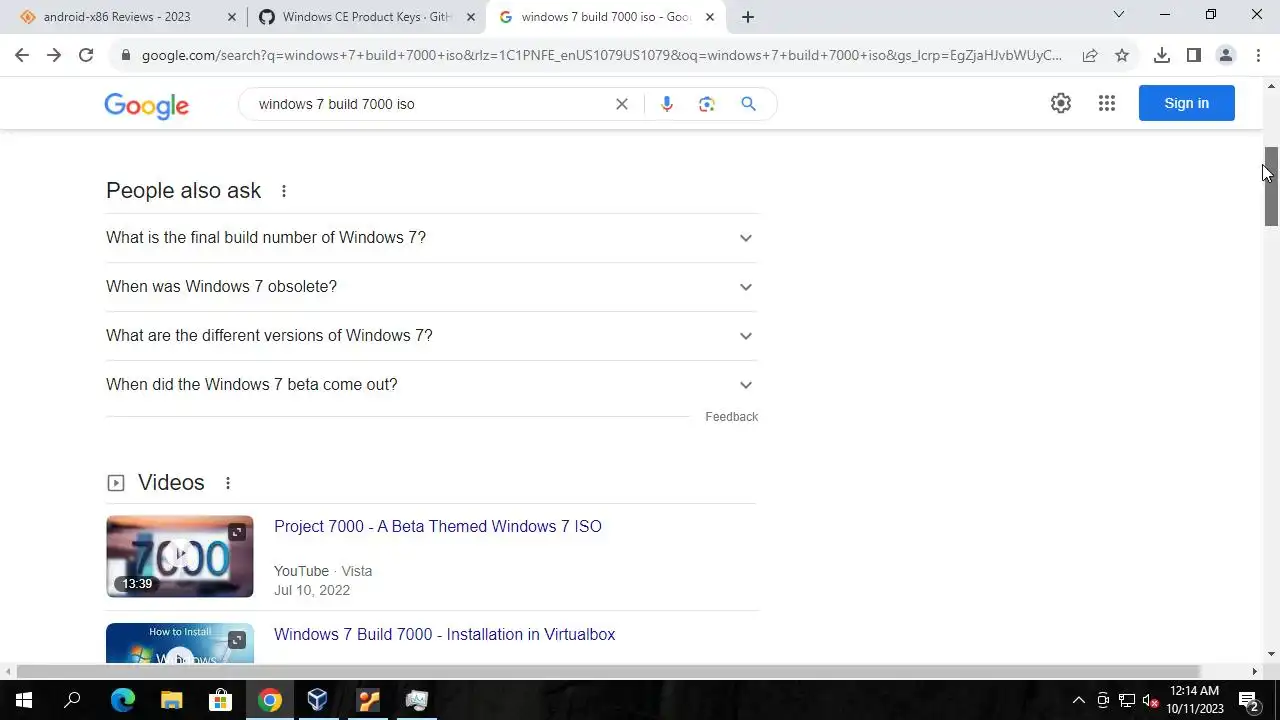Click the Sign in button
Screen dimensions: 1280x720
1186,103
